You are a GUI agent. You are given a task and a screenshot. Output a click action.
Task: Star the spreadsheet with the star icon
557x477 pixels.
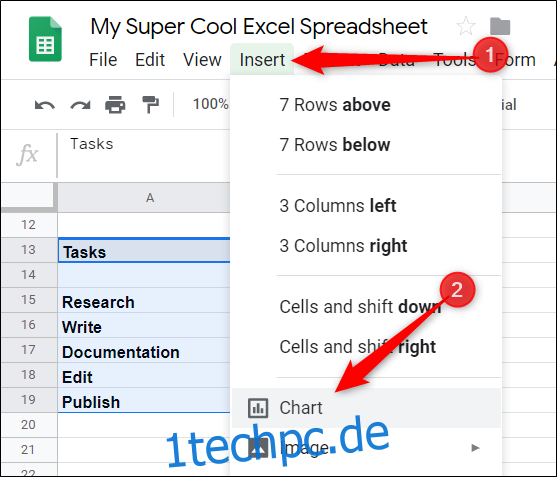tap(465, 26)
